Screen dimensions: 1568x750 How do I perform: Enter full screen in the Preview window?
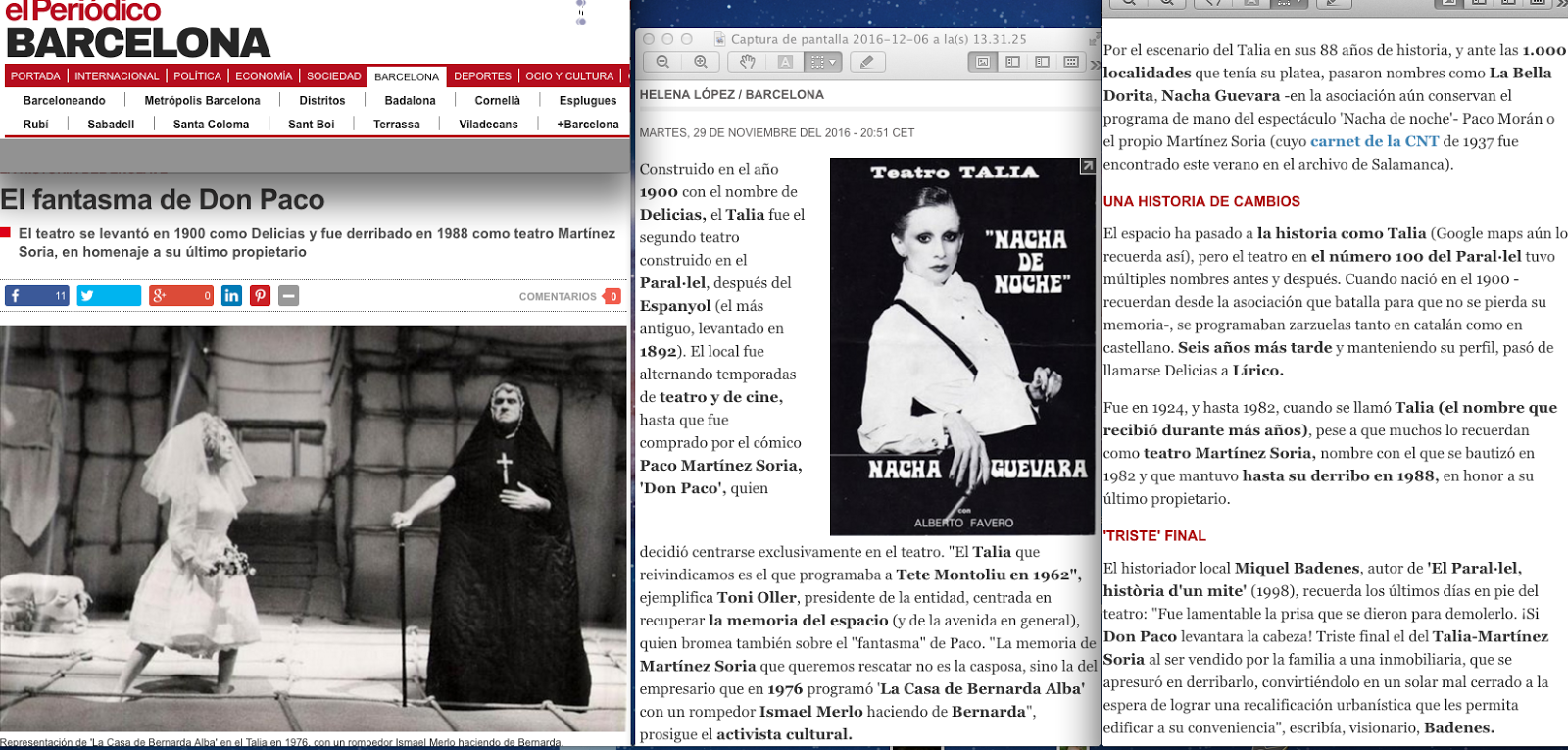[1094, 39]
